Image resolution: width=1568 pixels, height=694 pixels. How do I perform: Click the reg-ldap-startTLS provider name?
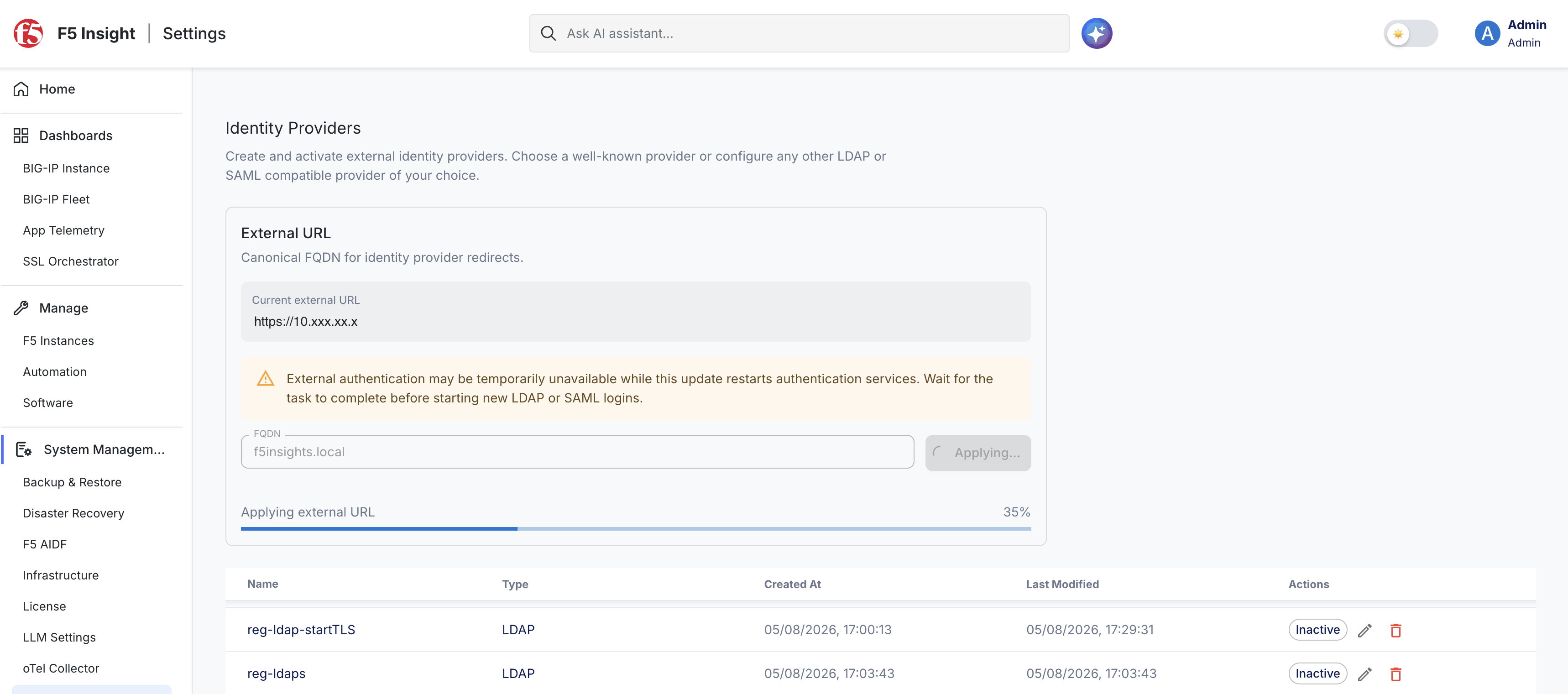[301, 630]
